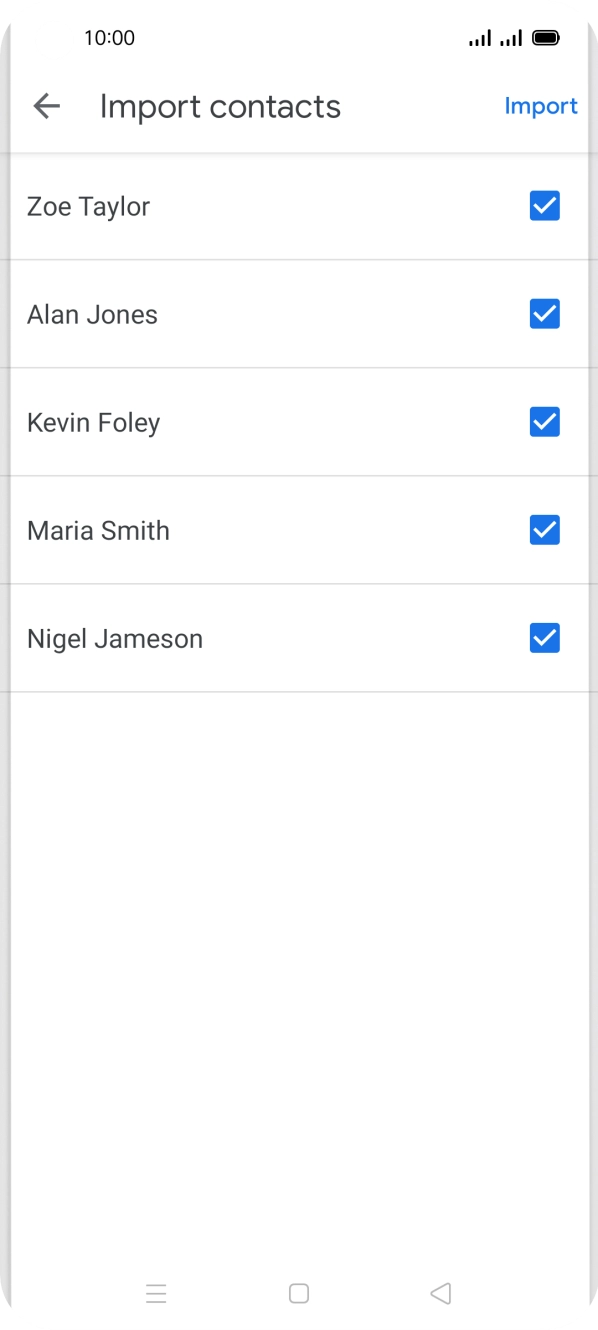Viewport: 598px width, 1330px height.
Task: Tap the first signal strength icon
Action: click(479, 37)
